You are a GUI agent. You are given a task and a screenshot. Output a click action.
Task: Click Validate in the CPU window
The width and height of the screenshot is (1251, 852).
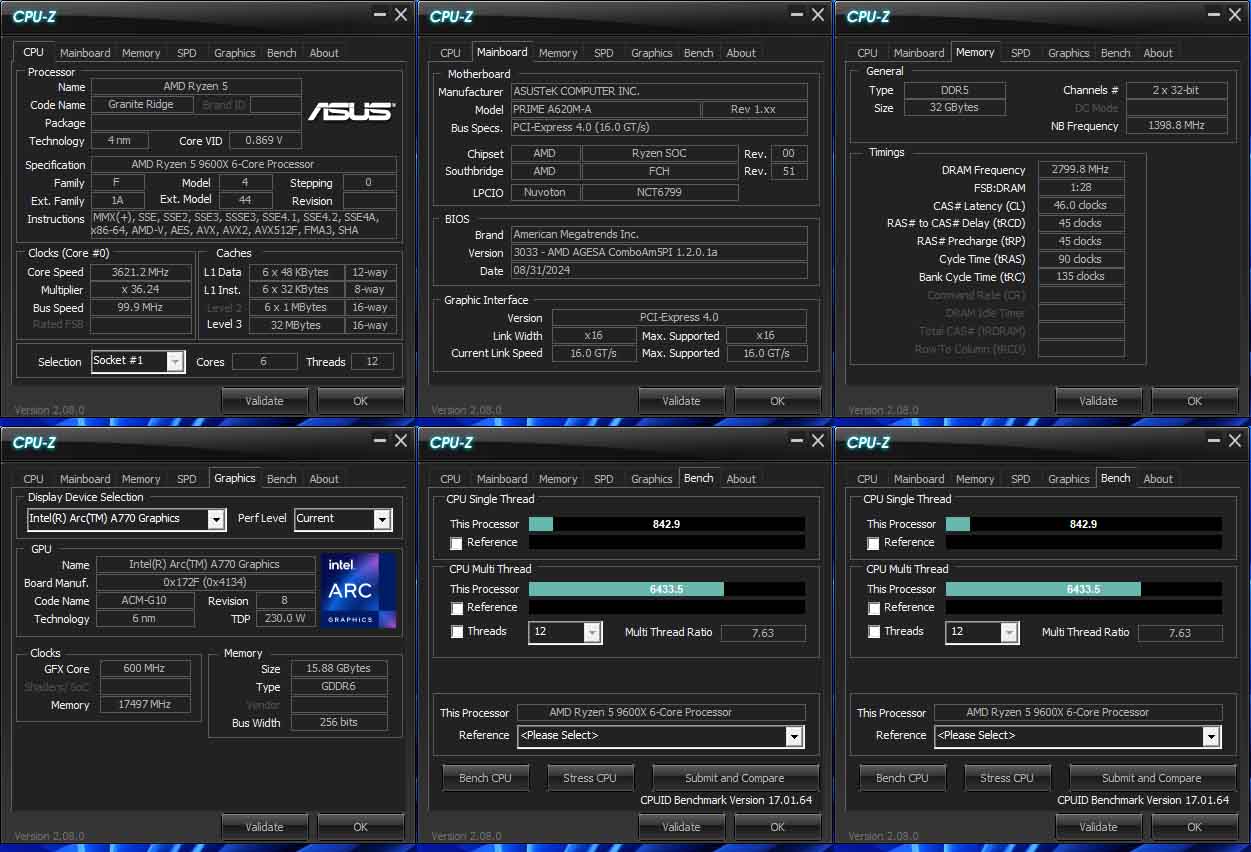pos(265,401)
